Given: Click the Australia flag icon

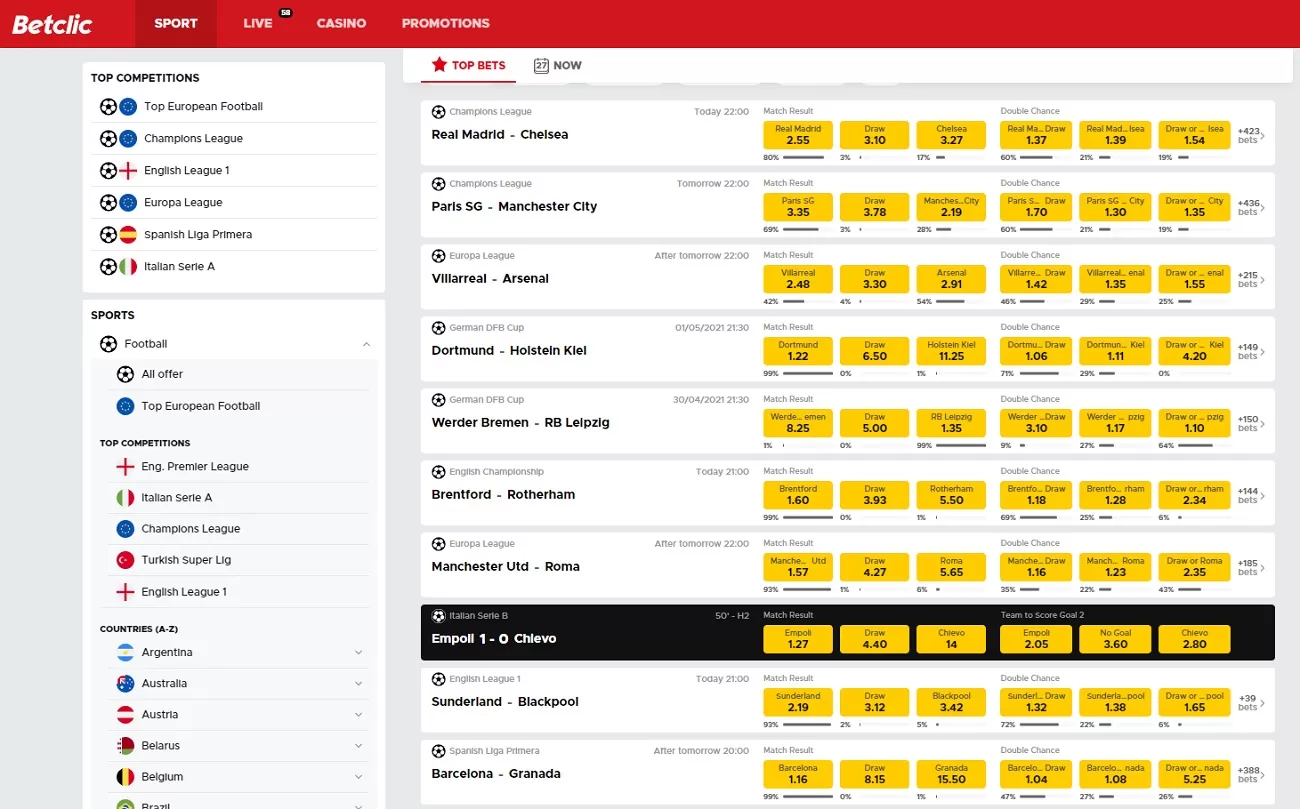Looking at the screenshot, I should (x=125, y=683).
